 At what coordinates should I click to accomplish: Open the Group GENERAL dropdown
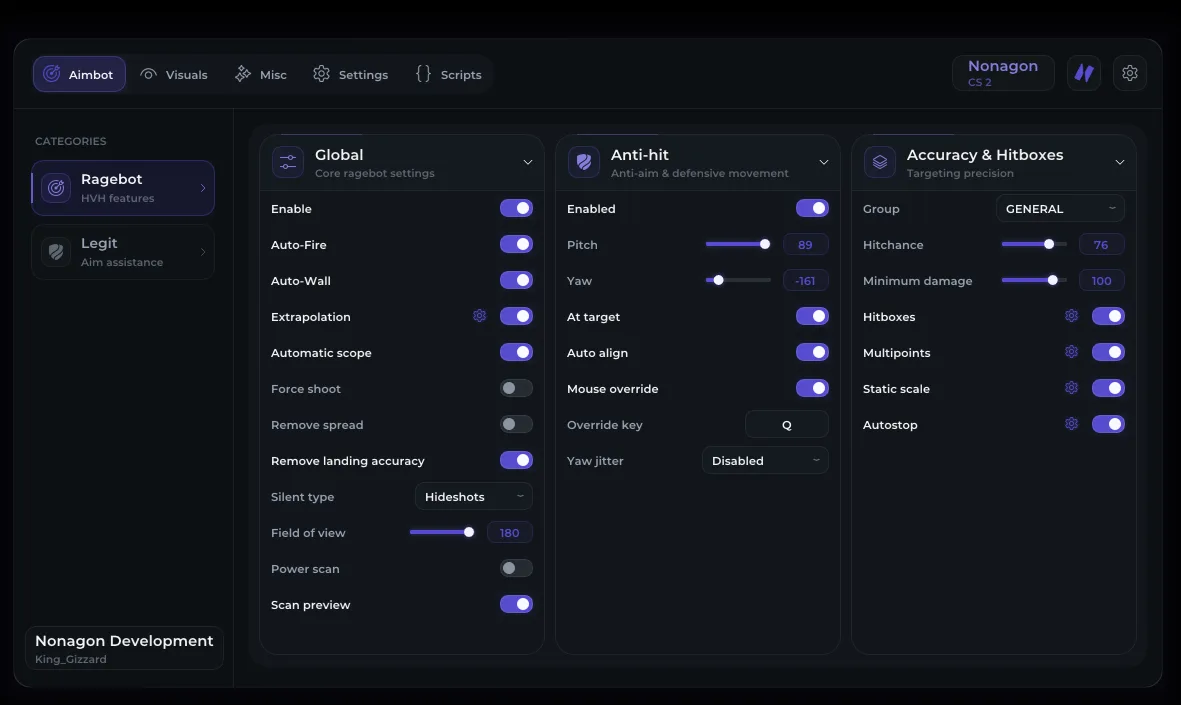point(1060,209)
